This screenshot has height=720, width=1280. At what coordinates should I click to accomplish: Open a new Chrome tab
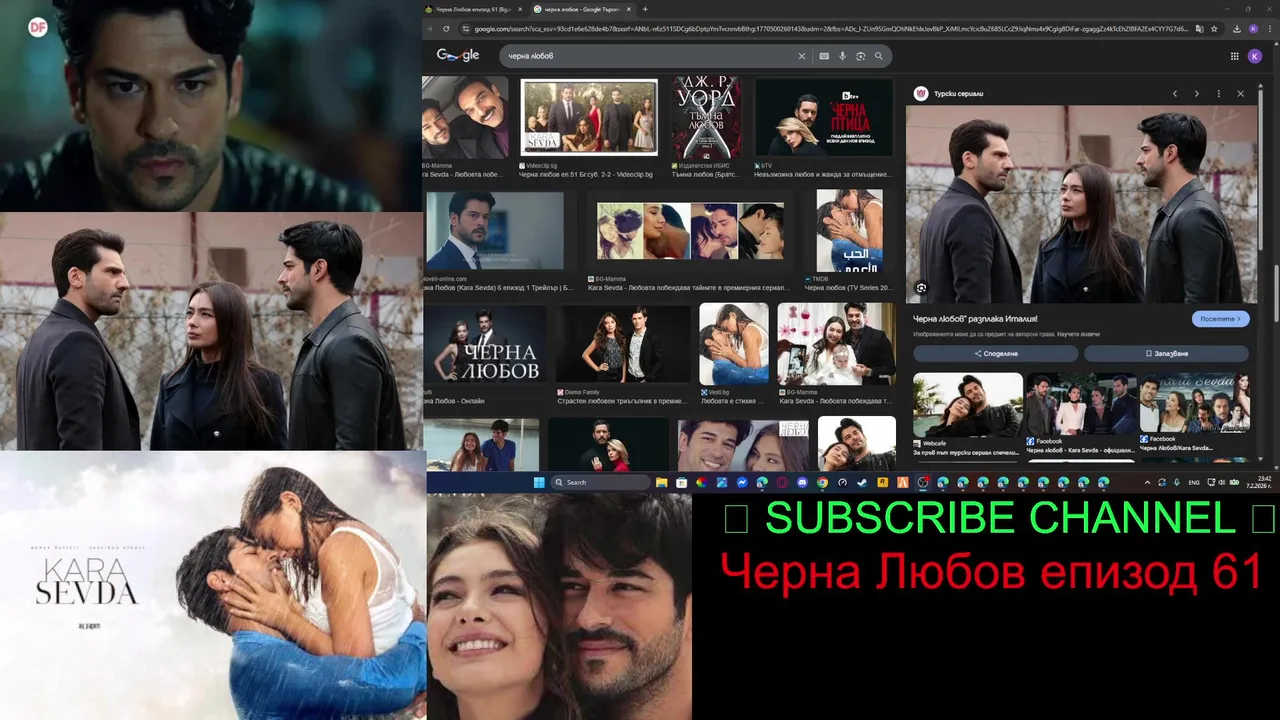click(645, 9)
